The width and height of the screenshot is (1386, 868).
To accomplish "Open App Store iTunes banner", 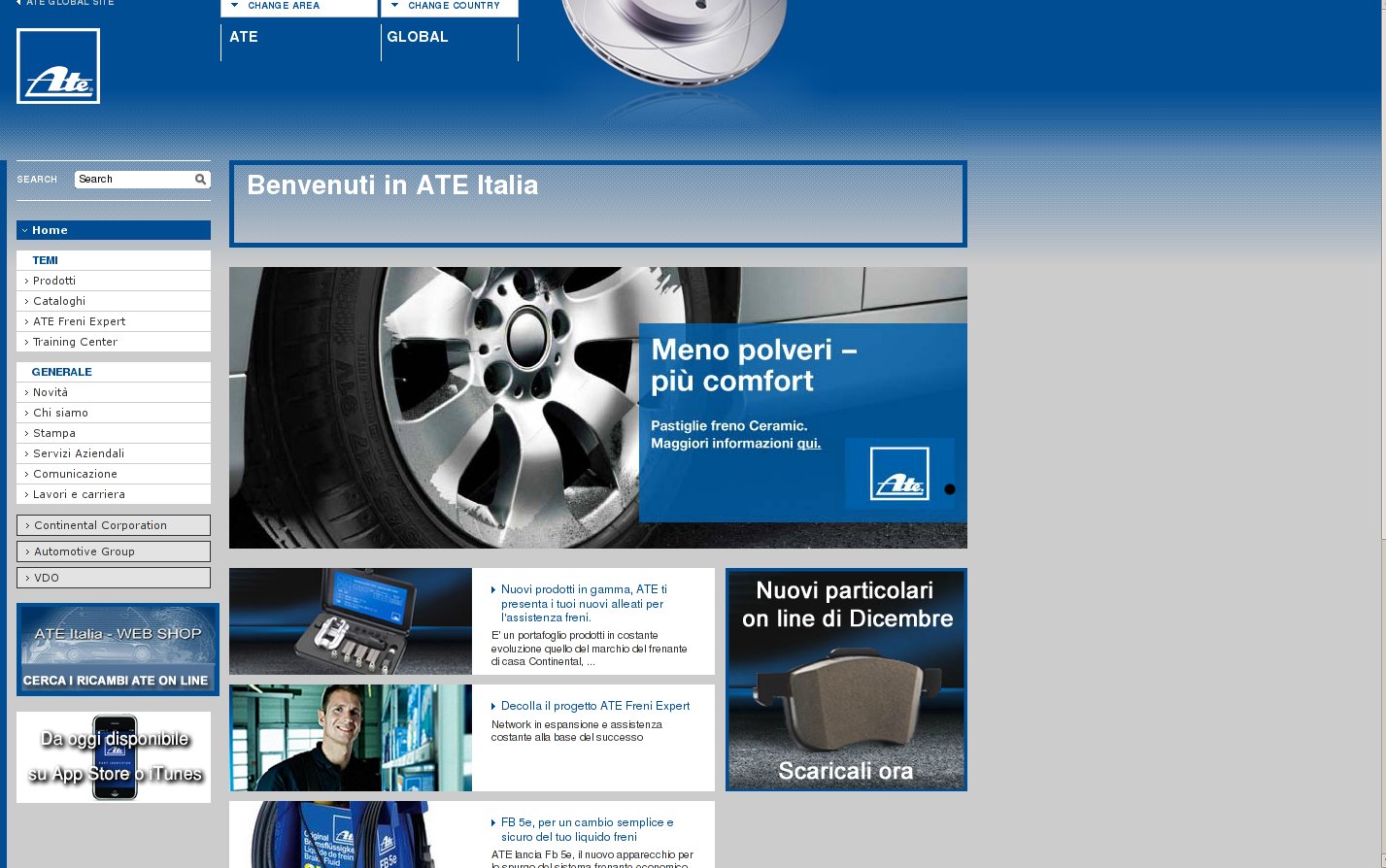I will click(x=114, y=757).
